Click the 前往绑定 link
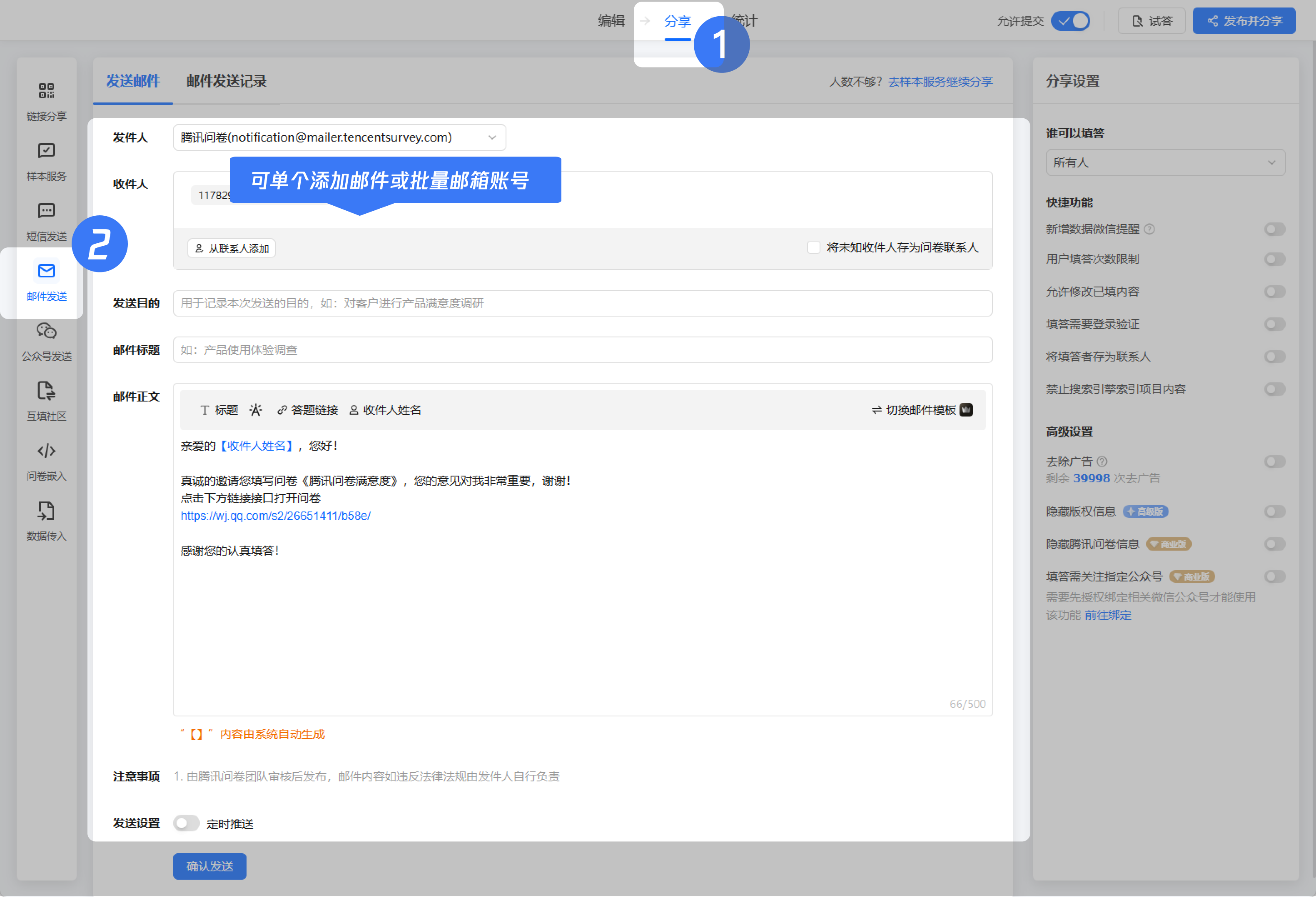 click(x=1108, y=615)
